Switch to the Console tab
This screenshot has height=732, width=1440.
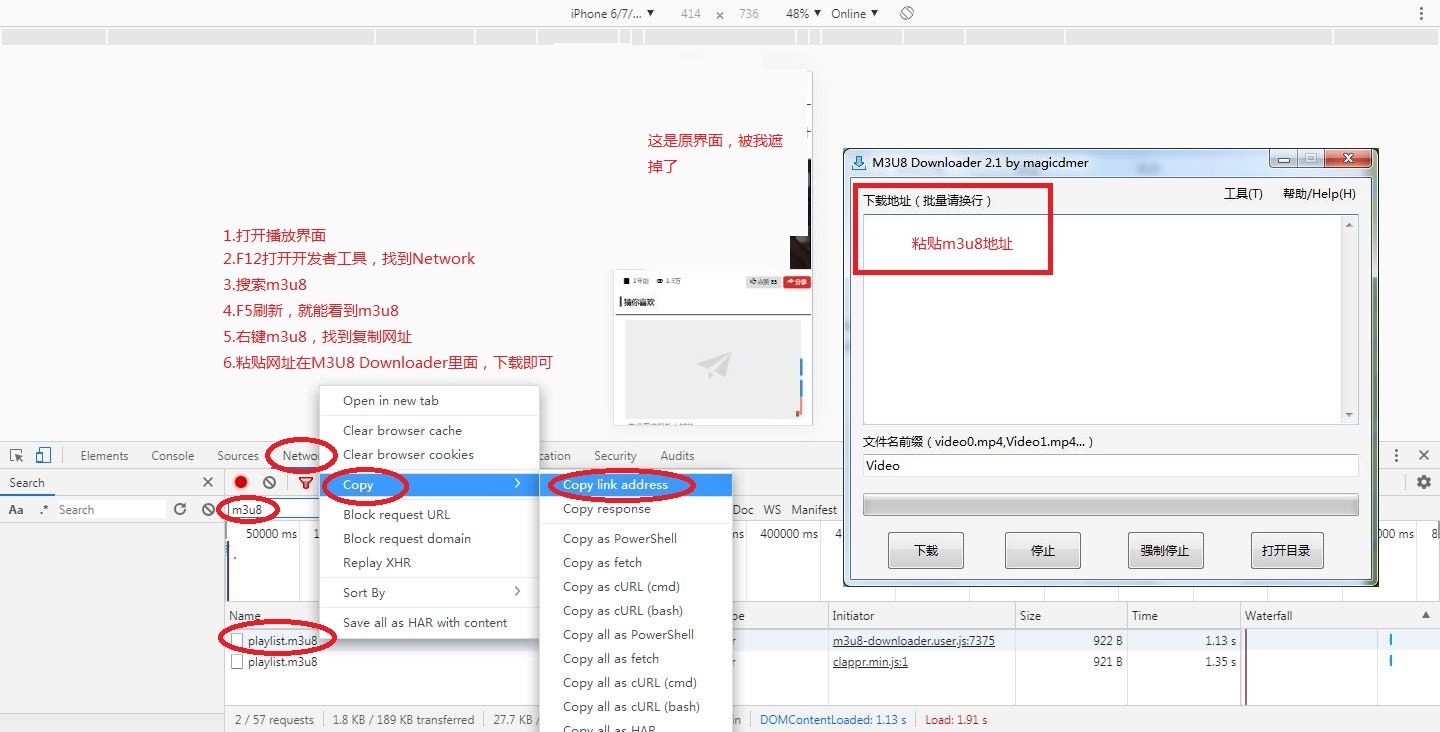click(172, 455)
